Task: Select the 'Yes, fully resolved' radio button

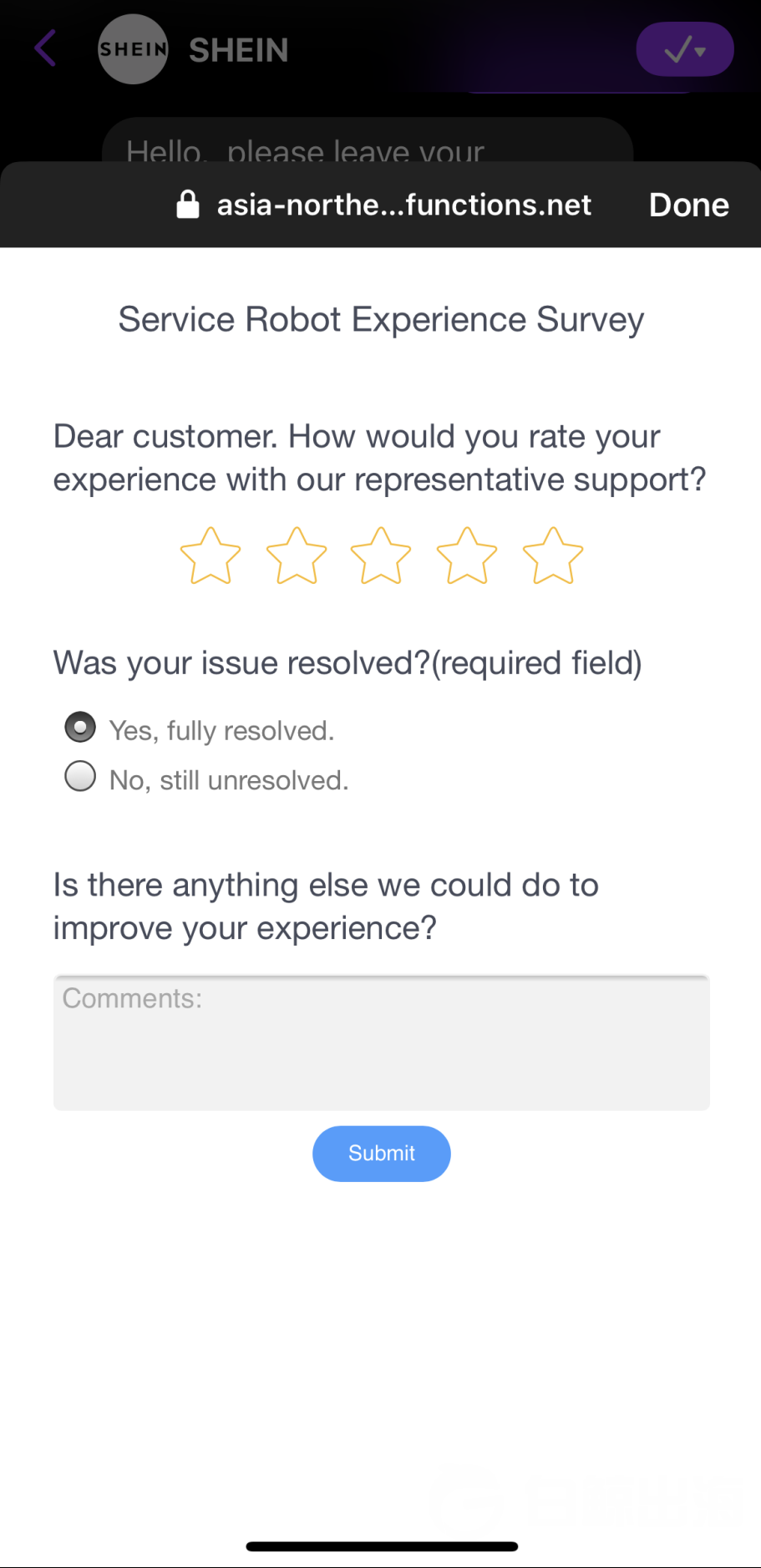Action: (x=80, y=728)
